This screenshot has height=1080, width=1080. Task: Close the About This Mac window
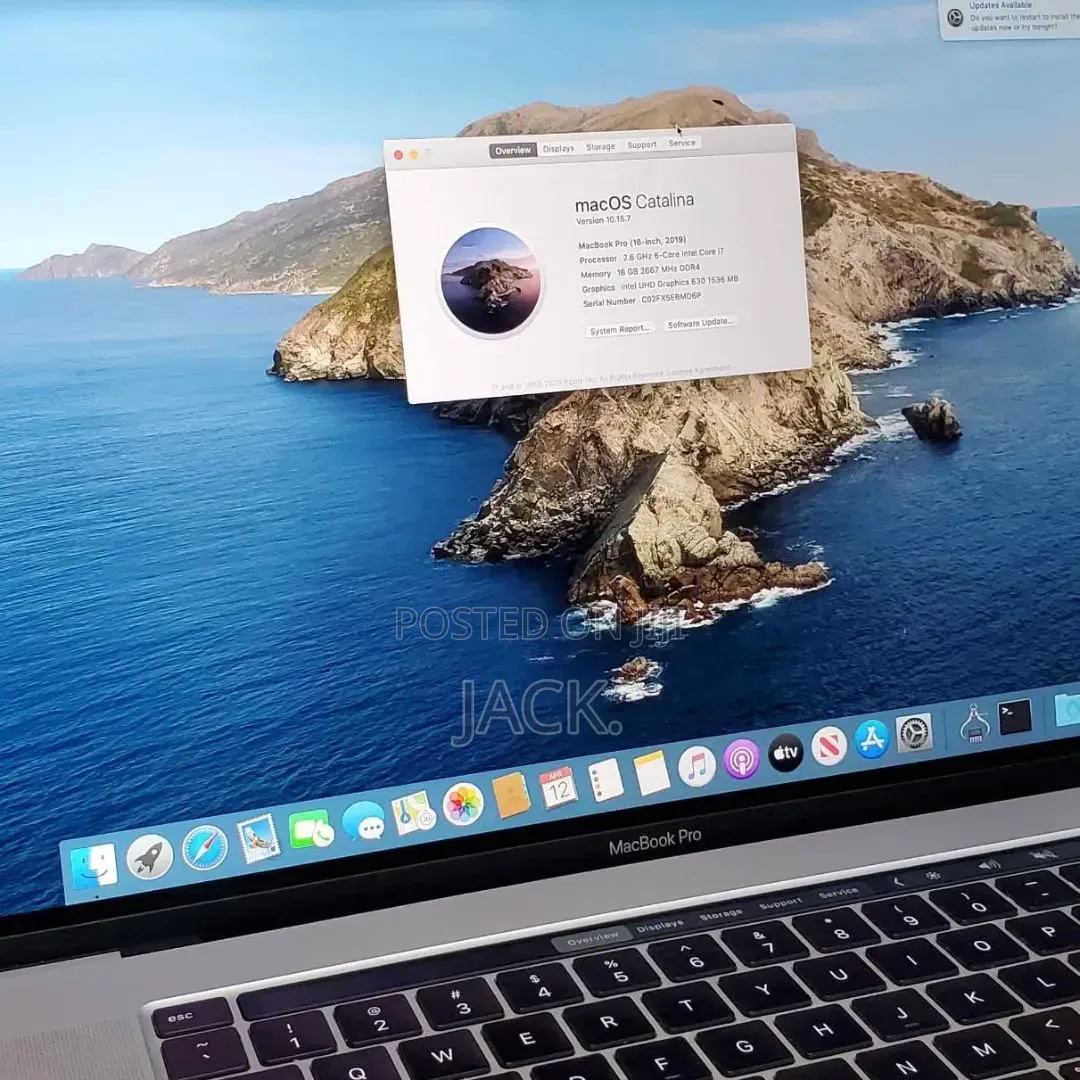click(x=398, y=155)
